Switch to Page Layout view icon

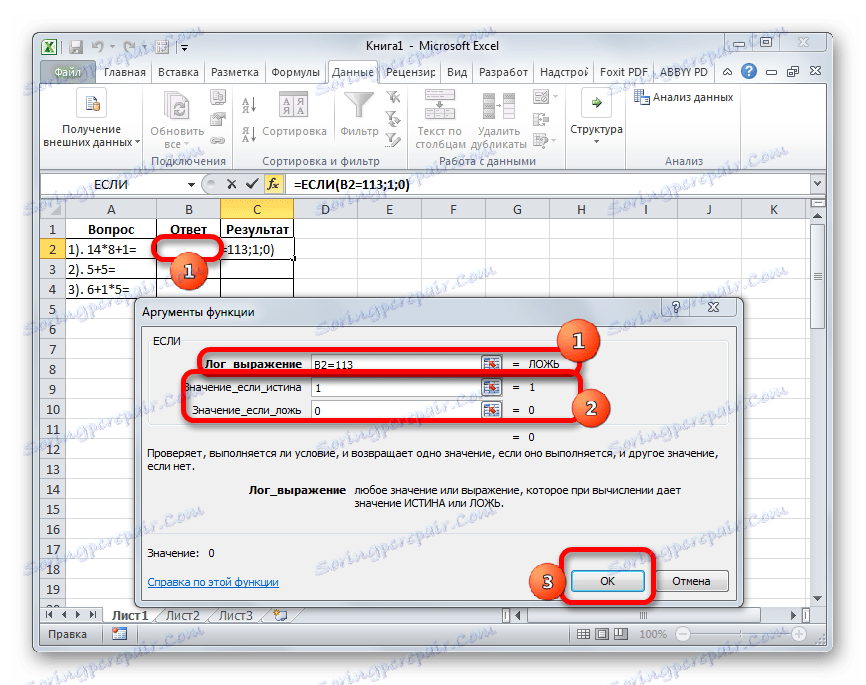coord(602,634)
